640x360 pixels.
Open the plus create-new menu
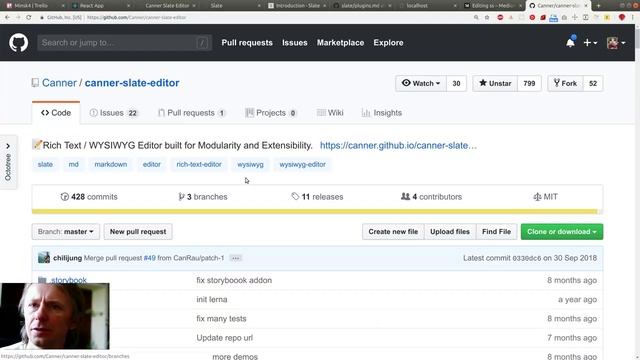pos(590,42)
